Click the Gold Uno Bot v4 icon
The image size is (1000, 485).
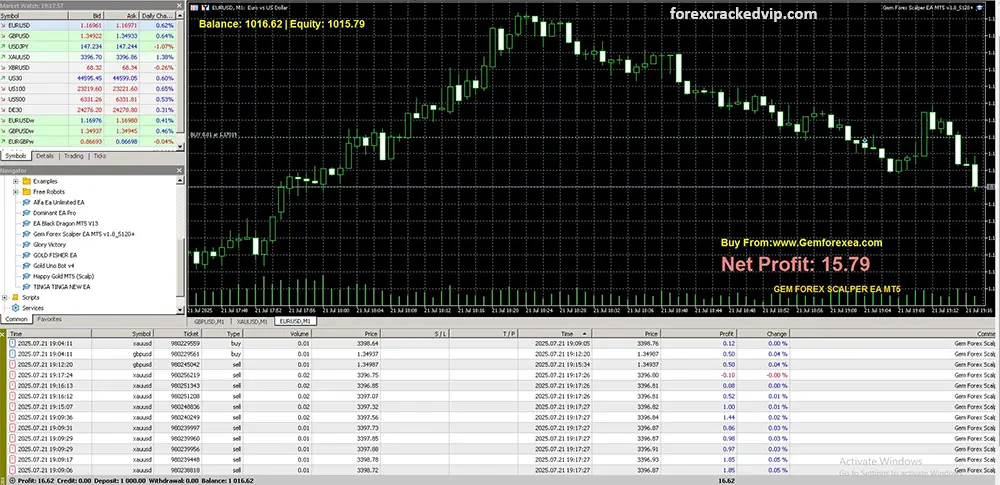click(x=27, y=265)
